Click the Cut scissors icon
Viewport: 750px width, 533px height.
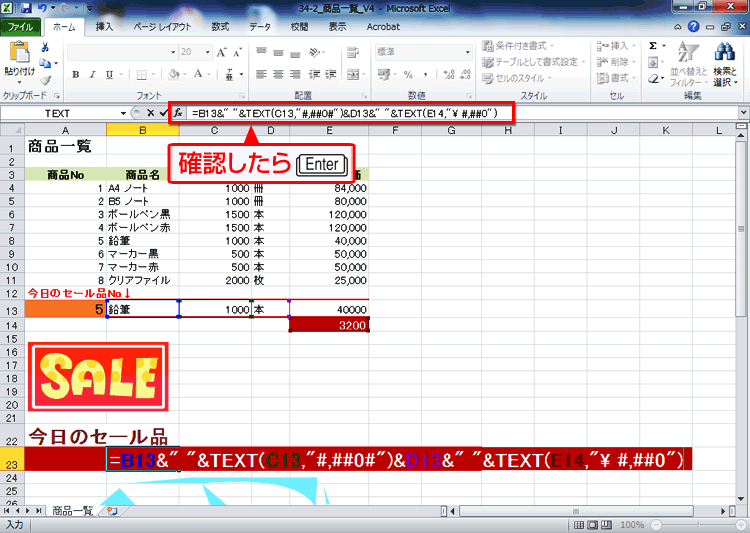[x=45, y=47]
